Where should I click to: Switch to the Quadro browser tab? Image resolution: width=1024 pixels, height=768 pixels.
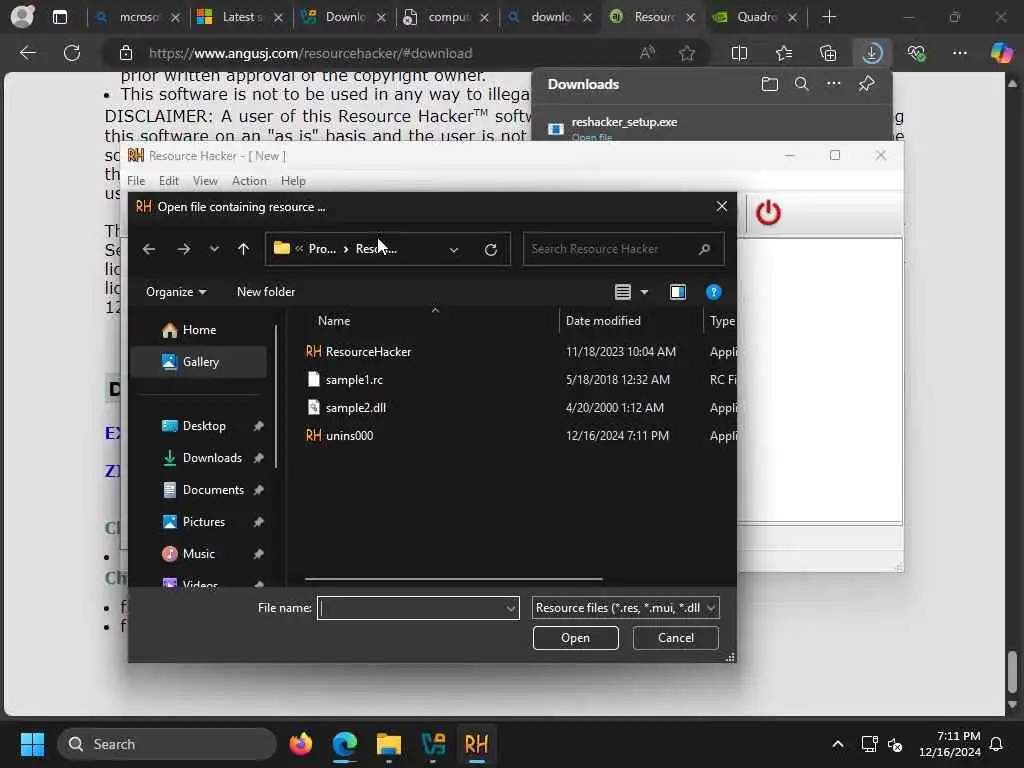(x=756, y=17)
